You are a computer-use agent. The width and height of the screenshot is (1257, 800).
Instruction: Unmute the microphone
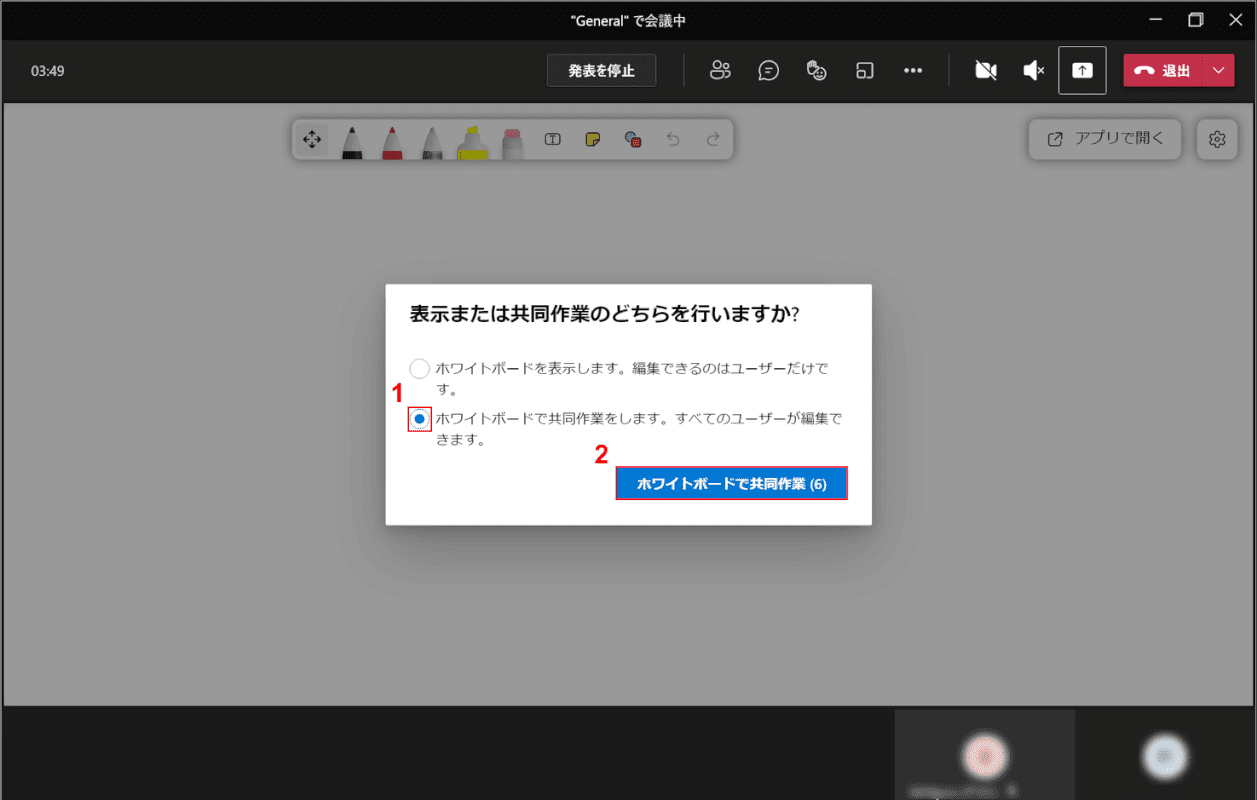(1034, 71)
